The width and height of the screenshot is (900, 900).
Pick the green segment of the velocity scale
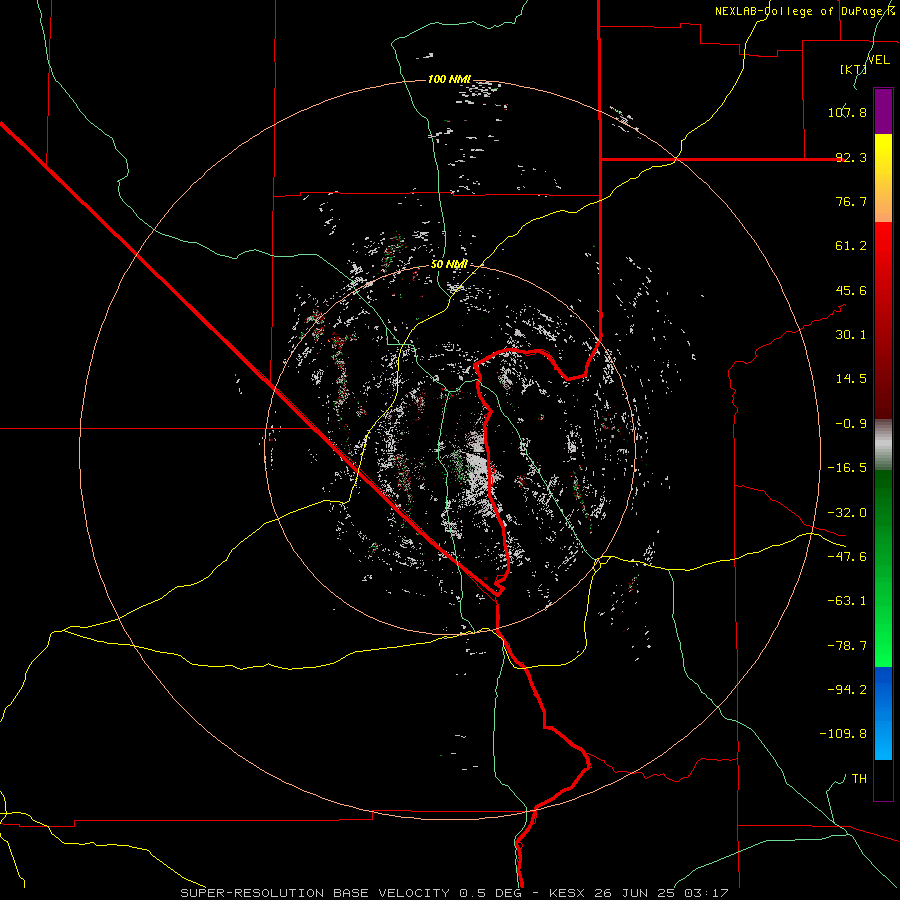tap(883, 568)
